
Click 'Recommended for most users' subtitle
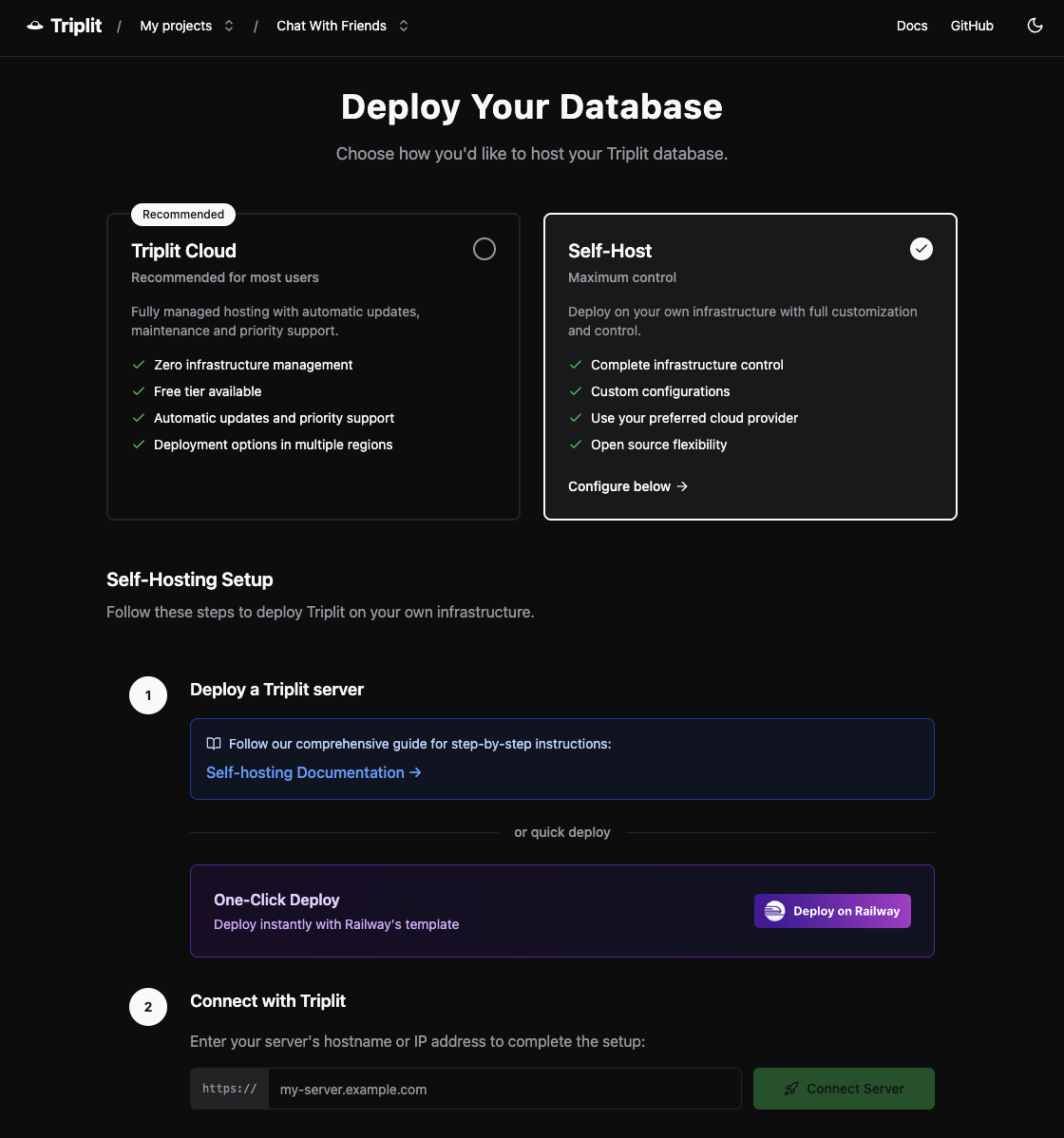tap(225, 277)
